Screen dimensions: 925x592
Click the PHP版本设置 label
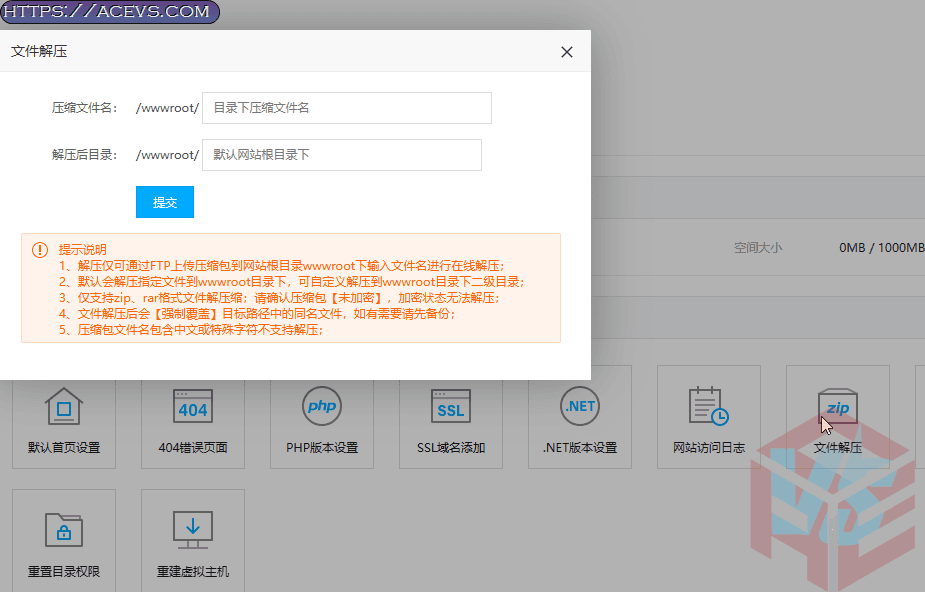322,448
